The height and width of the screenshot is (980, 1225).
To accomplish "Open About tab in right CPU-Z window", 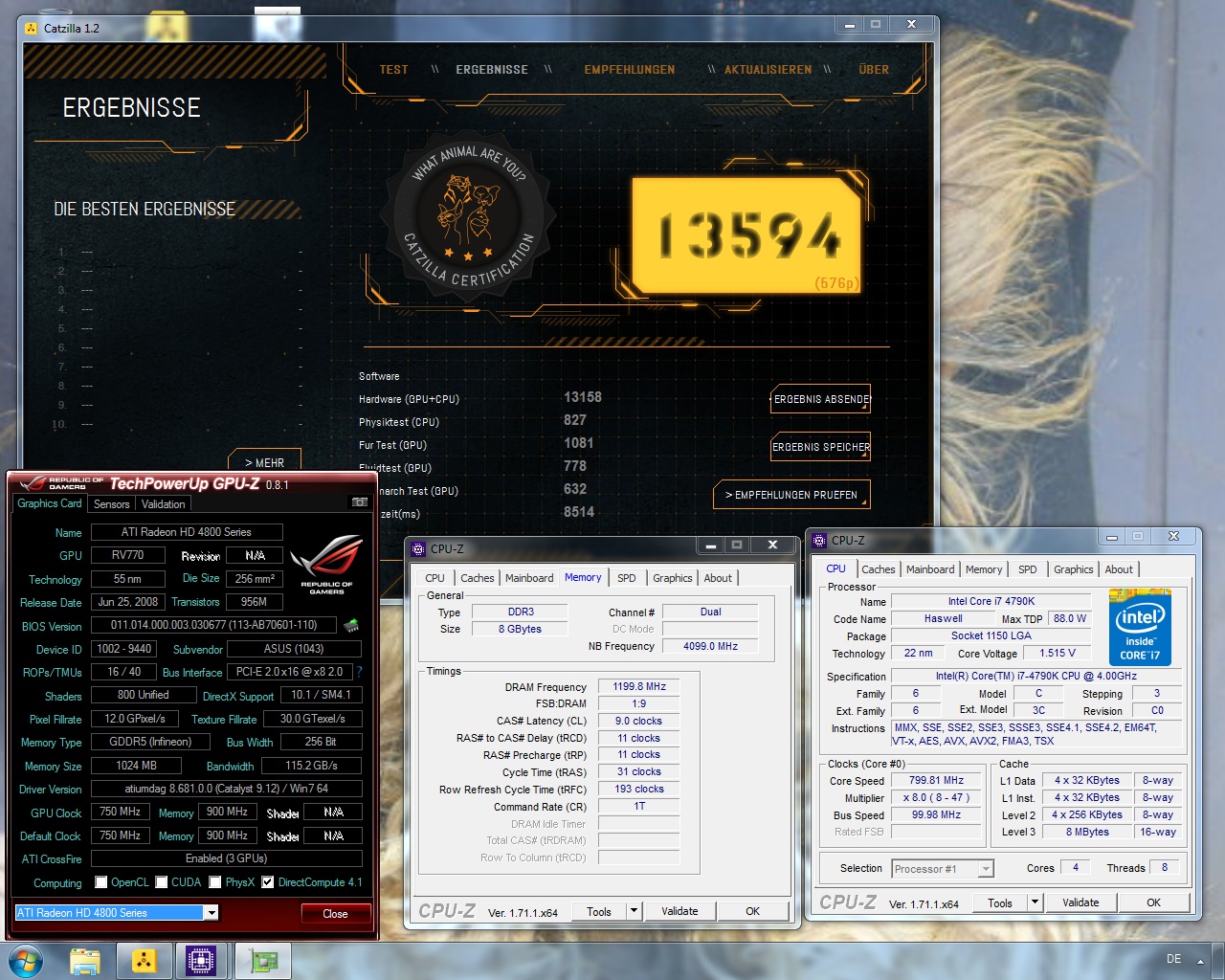I will (x=1119, y=569).
